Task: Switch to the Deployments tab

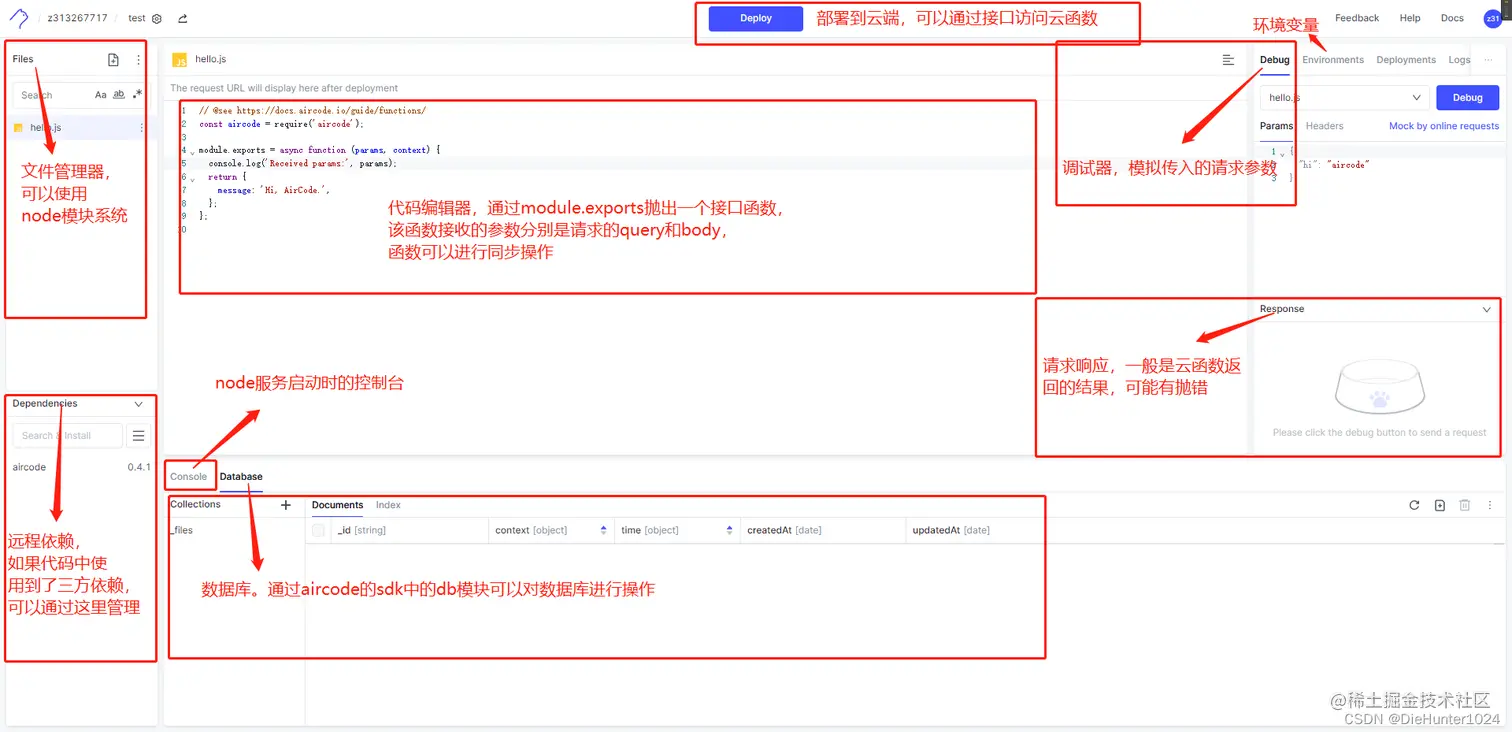Action: click(x=1406, y=60)
